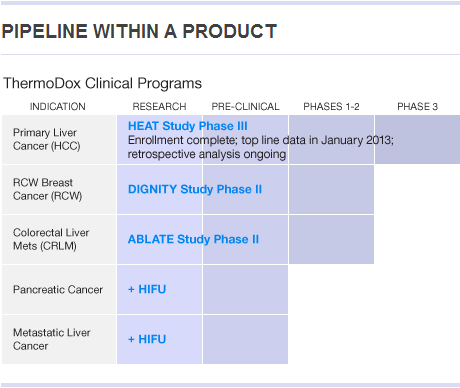Select the INDICATION column header
Viewport: 460px width, 388px height.
click(58, 107)
